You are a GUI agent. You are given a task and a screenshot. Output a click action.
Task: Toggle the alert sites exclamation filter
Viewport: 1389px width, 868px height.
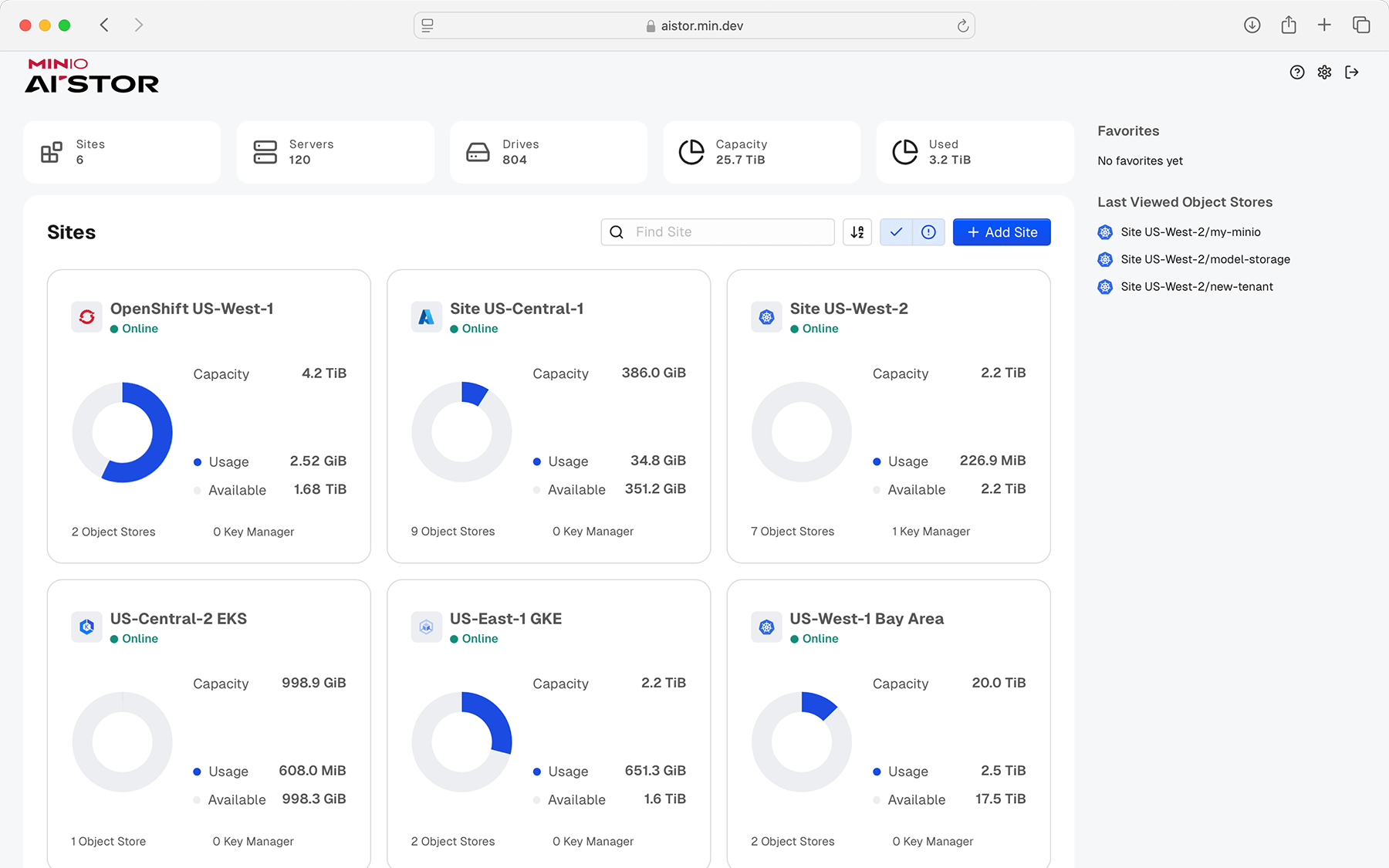pyautogui.click(x=928, y=232)
